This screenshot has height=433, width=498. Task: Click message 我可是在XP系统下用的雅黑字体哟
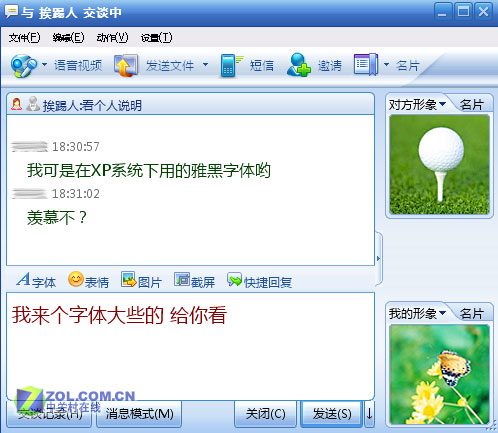[x=149, y=170]
